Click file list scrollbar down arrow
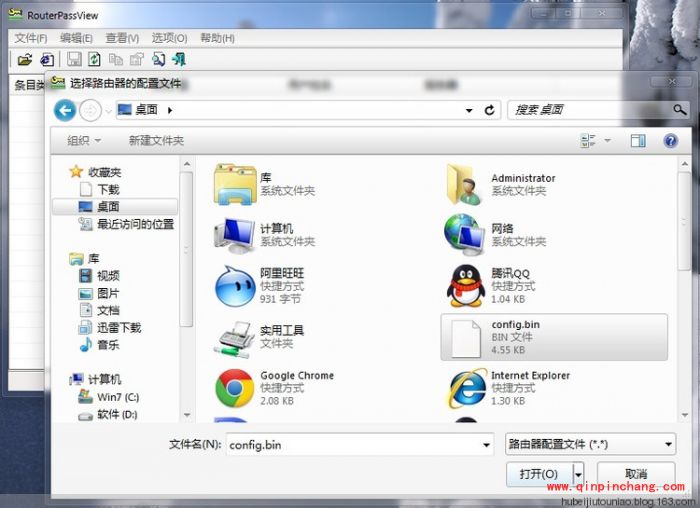The image size is (700, 508). point(685,415)
